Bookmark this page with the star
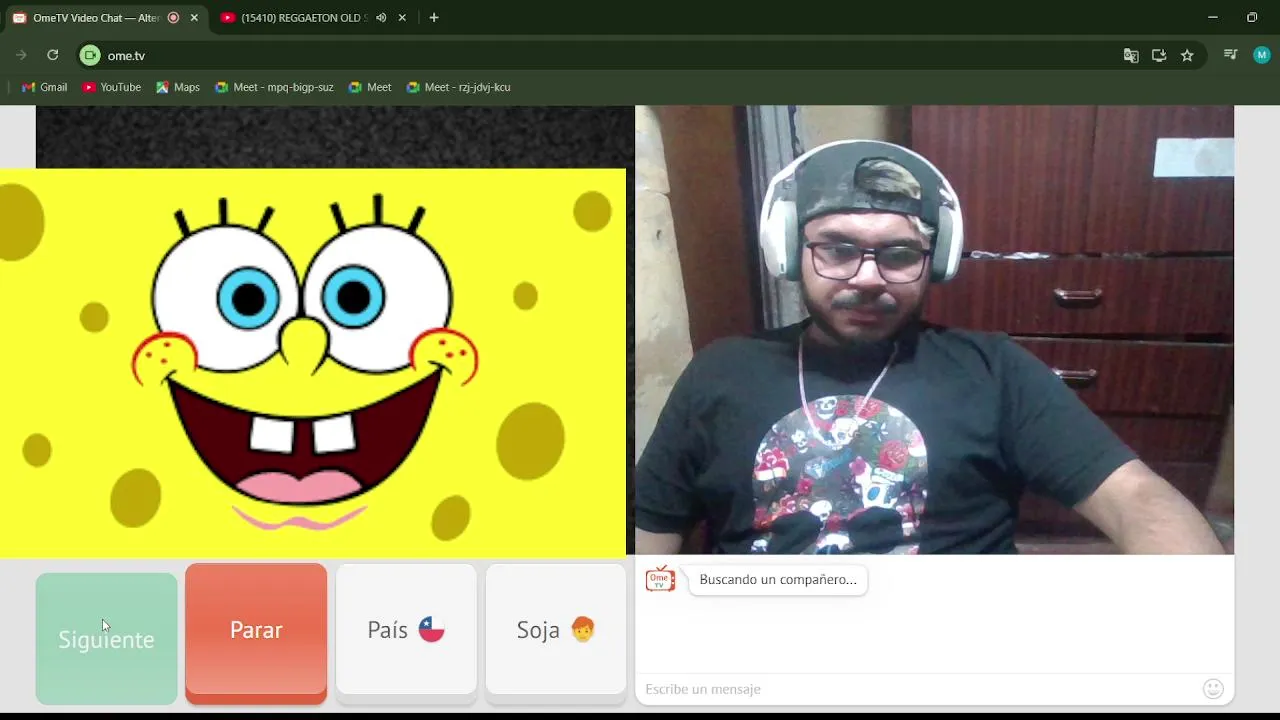Viewport: 1280px width, 720px height. [1187, 56]
